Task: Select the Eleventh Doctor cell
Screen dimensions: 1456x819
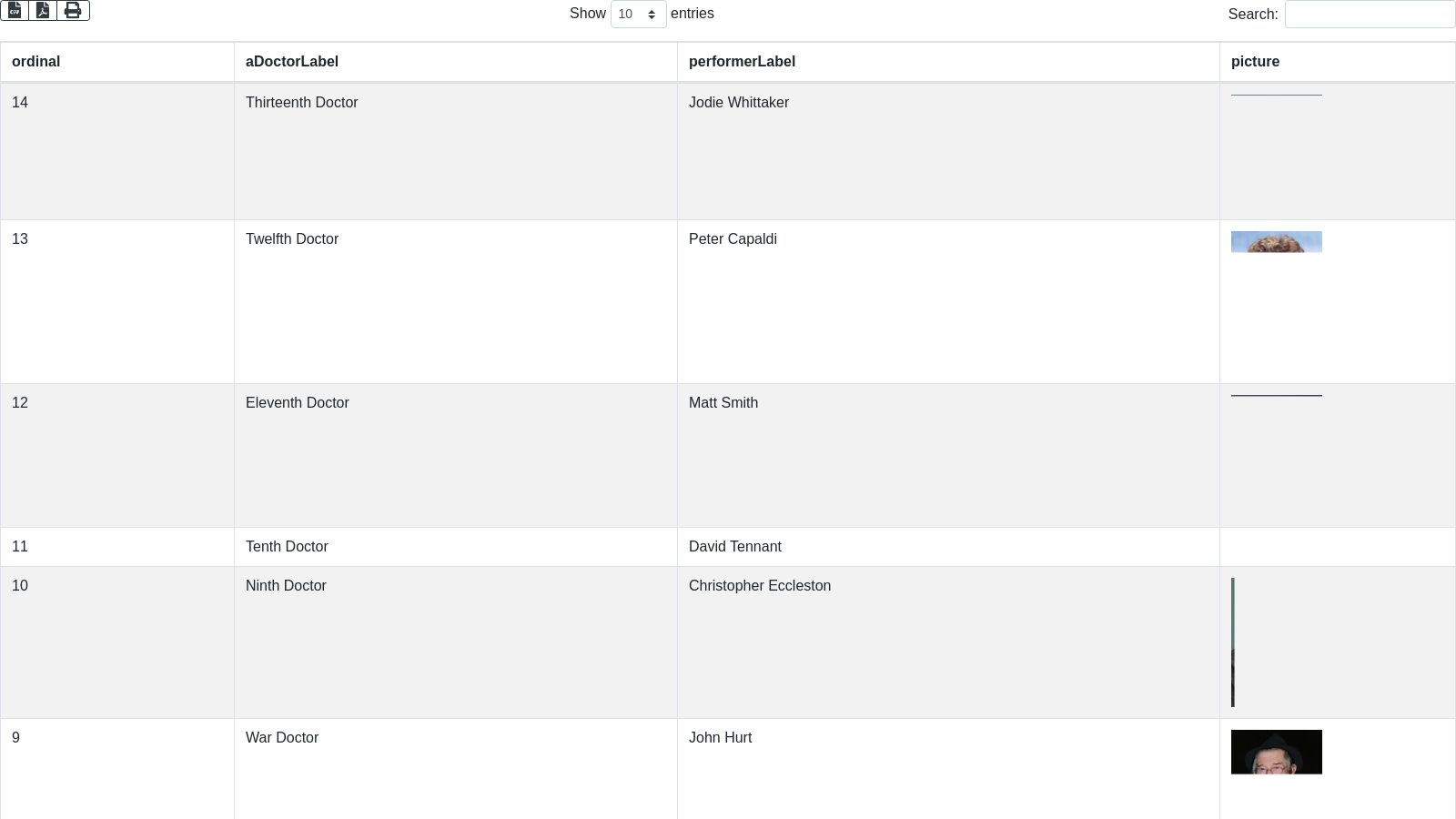Action: click(x=298, y=403)
